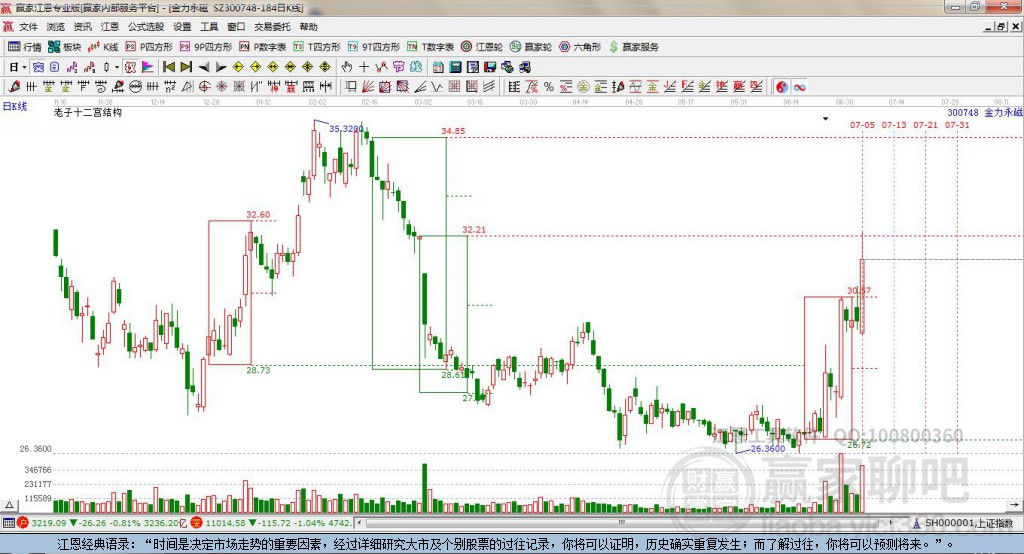The image size is (1024, 554).
Task: Click the networked computers icon
Action: tap(525, 67)
